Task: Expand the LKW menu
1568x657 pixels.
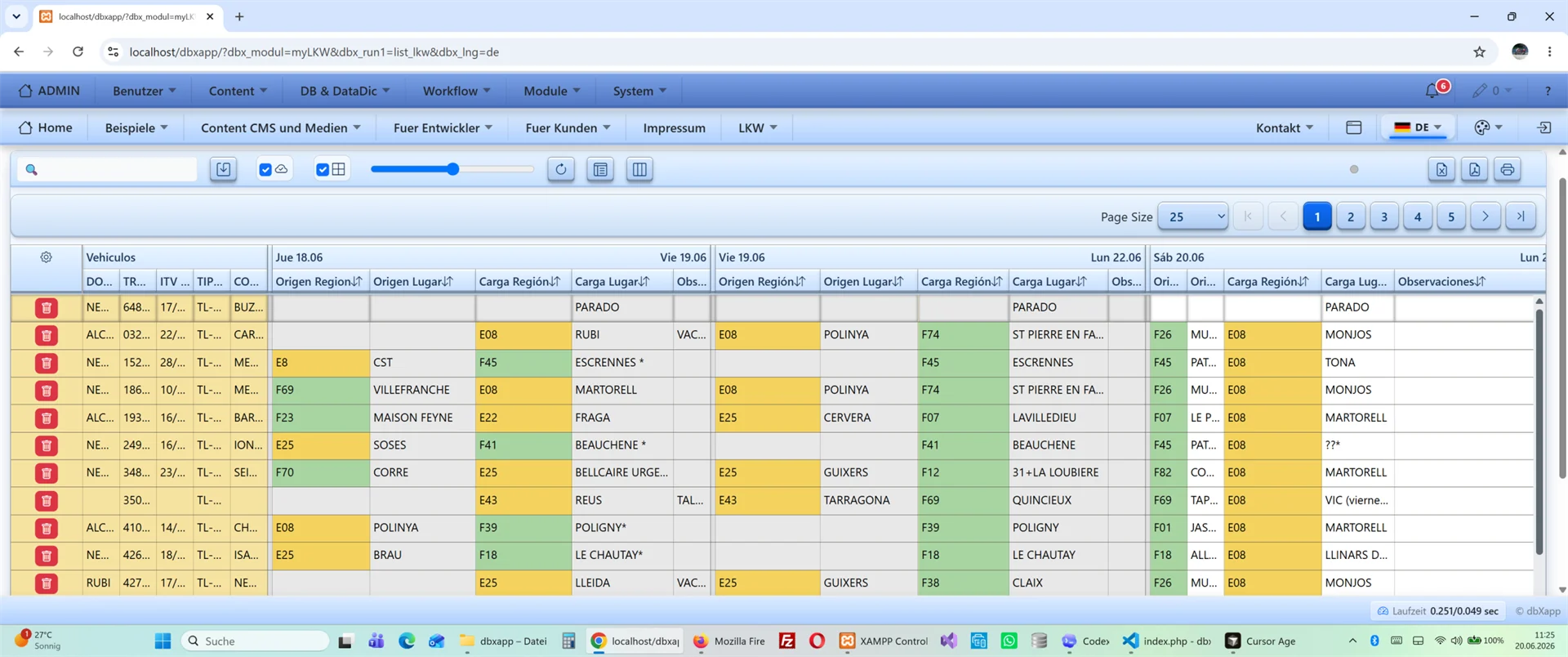Action: 757,127
